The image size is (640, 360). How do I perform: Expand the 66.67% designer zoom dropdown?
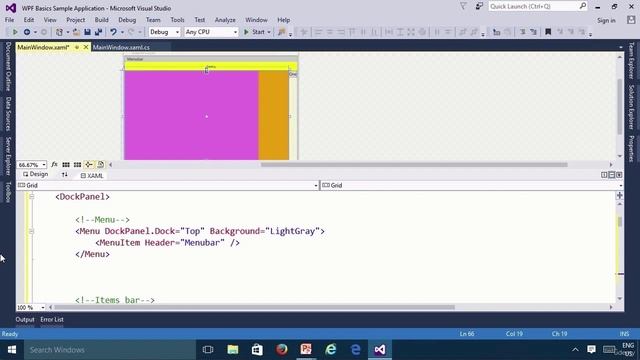pyautogui.click(x=32, y=165)
